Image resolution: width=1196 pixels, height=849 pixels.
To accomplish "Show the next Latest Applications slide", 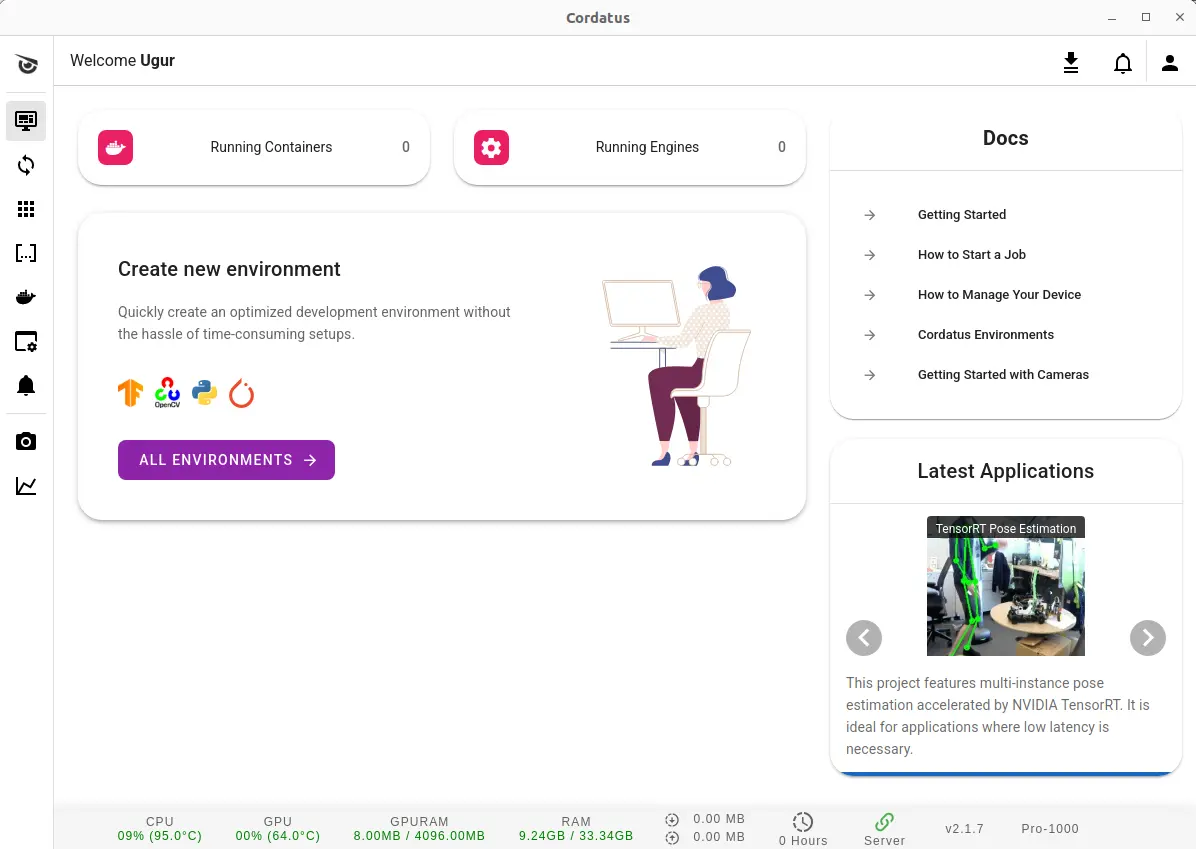I will pyautogui.click(x=1147, y=638).
